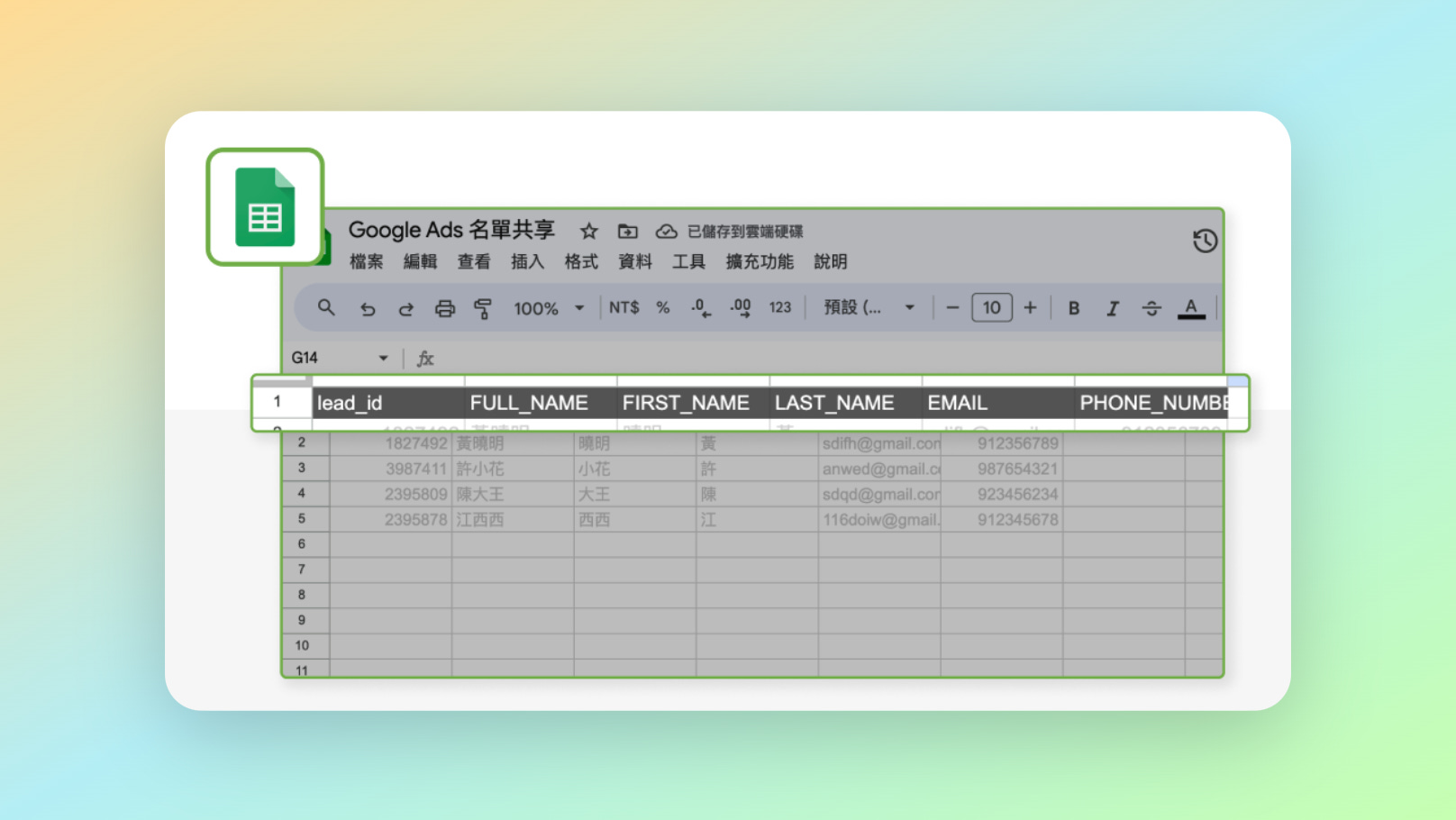Screen dimensions: 1456x820
Task: Click the print icon
Action: point(445,309)
